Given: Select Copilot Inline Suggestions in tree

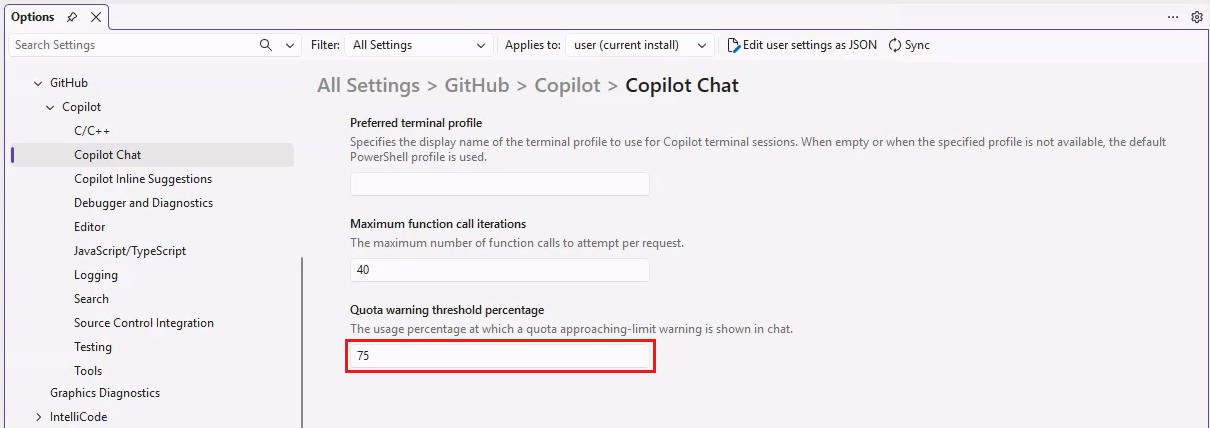Looking at the screenshot, I should click(x=143, y=179).
